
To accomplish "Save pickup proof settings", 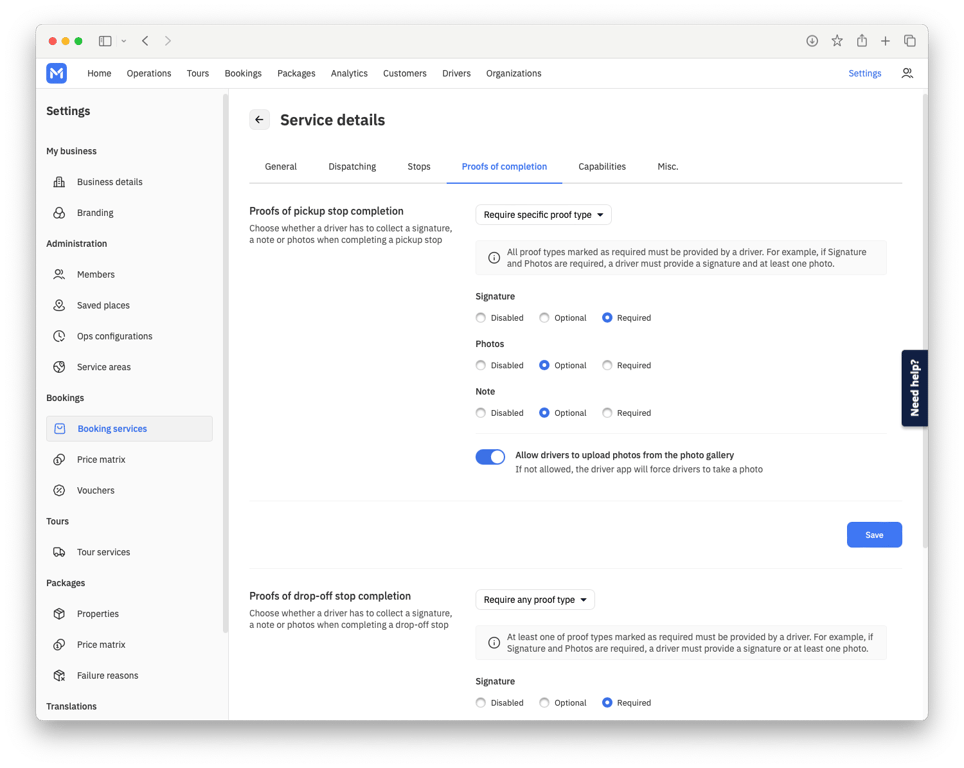I will pos(874,535).
